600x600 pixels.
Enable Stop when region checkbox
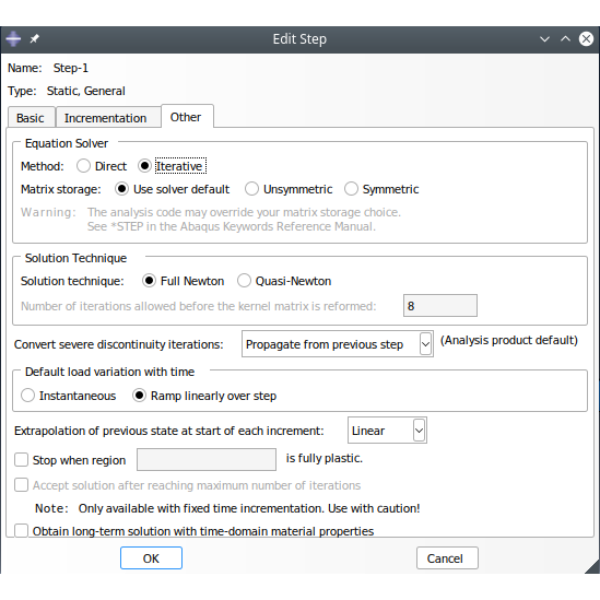pos(21,460)
